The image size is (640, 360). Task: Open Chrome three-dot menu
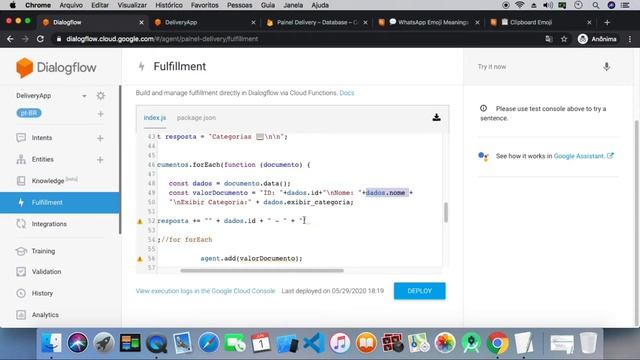point(630,39)
